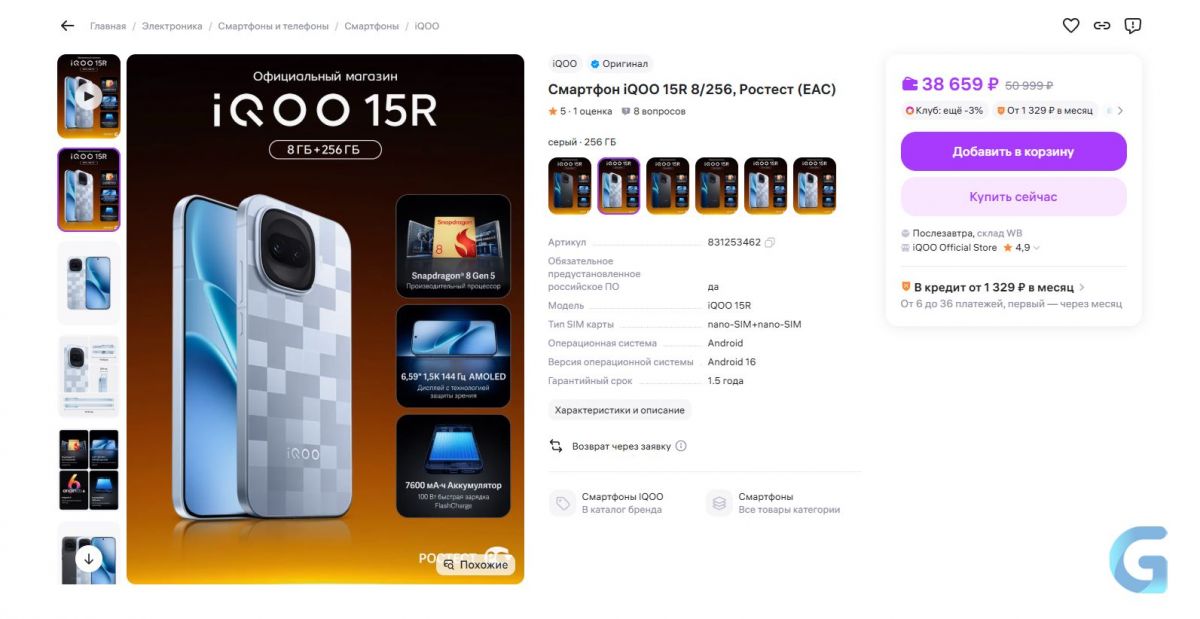Play the product video thumbnail
Screen dimensions: 1200x619
[x=89, y=96]
